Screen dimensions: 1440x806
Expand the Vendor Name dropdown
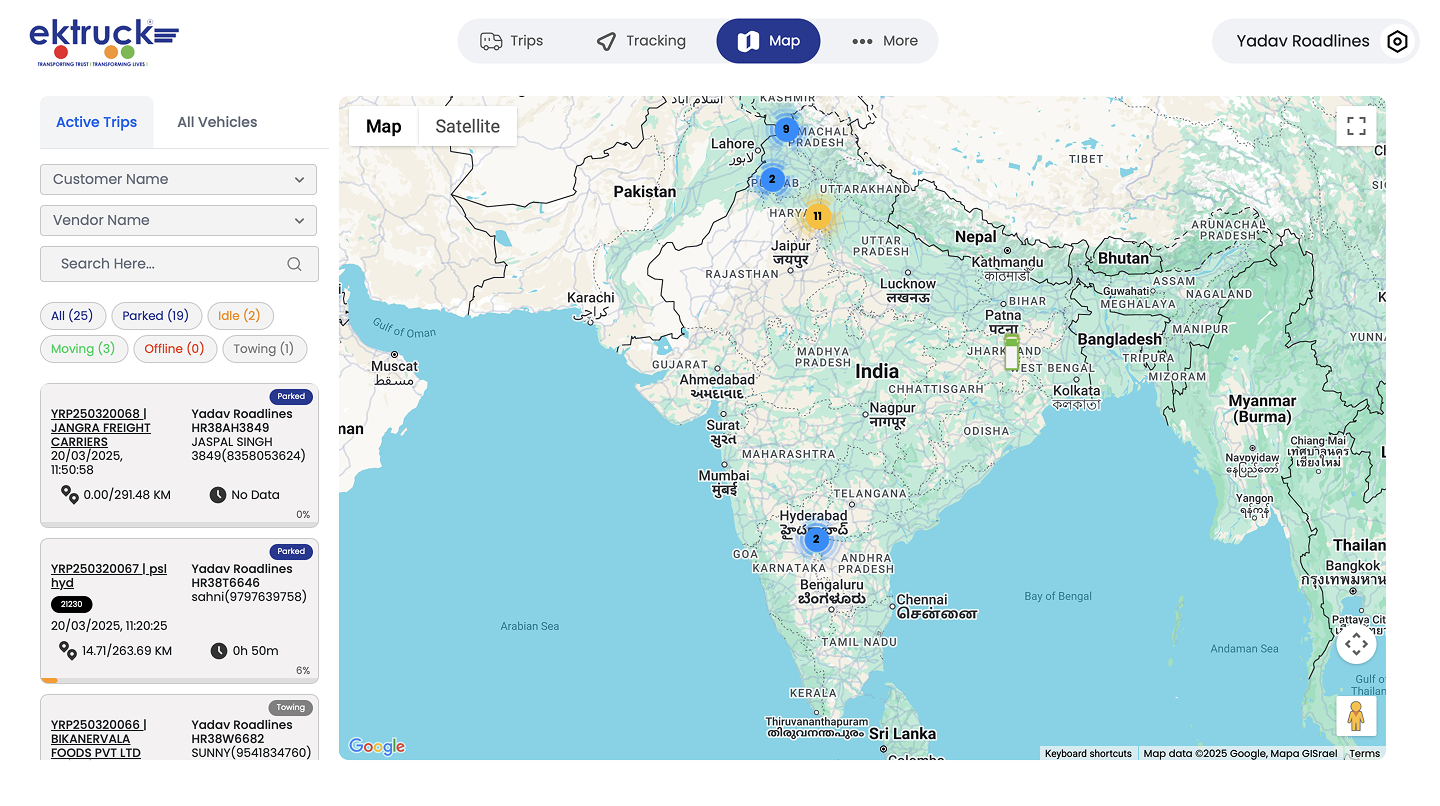pos(178,221)
